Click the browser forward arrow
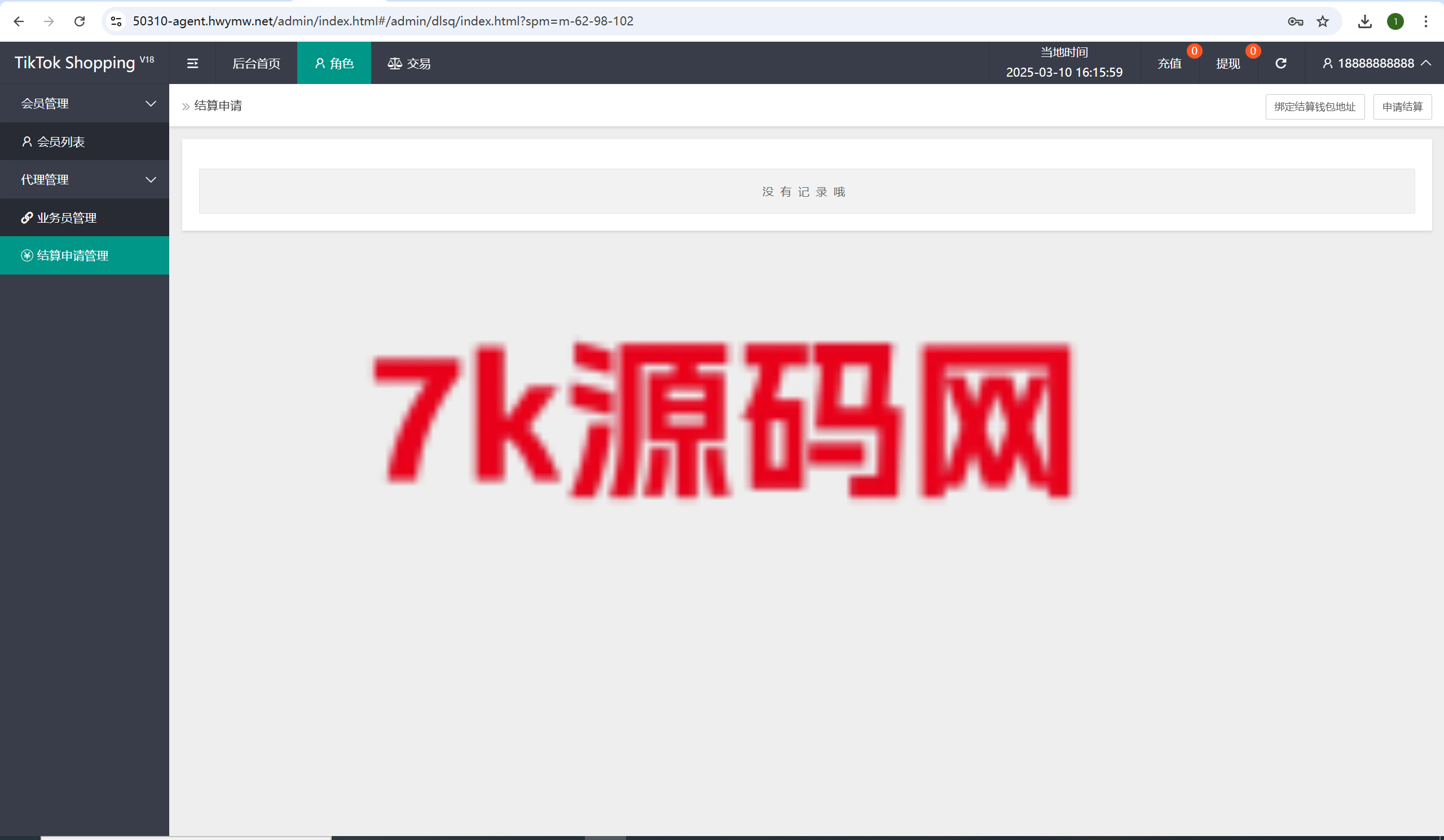The image size is (1444, 840). tap(49, 21)
